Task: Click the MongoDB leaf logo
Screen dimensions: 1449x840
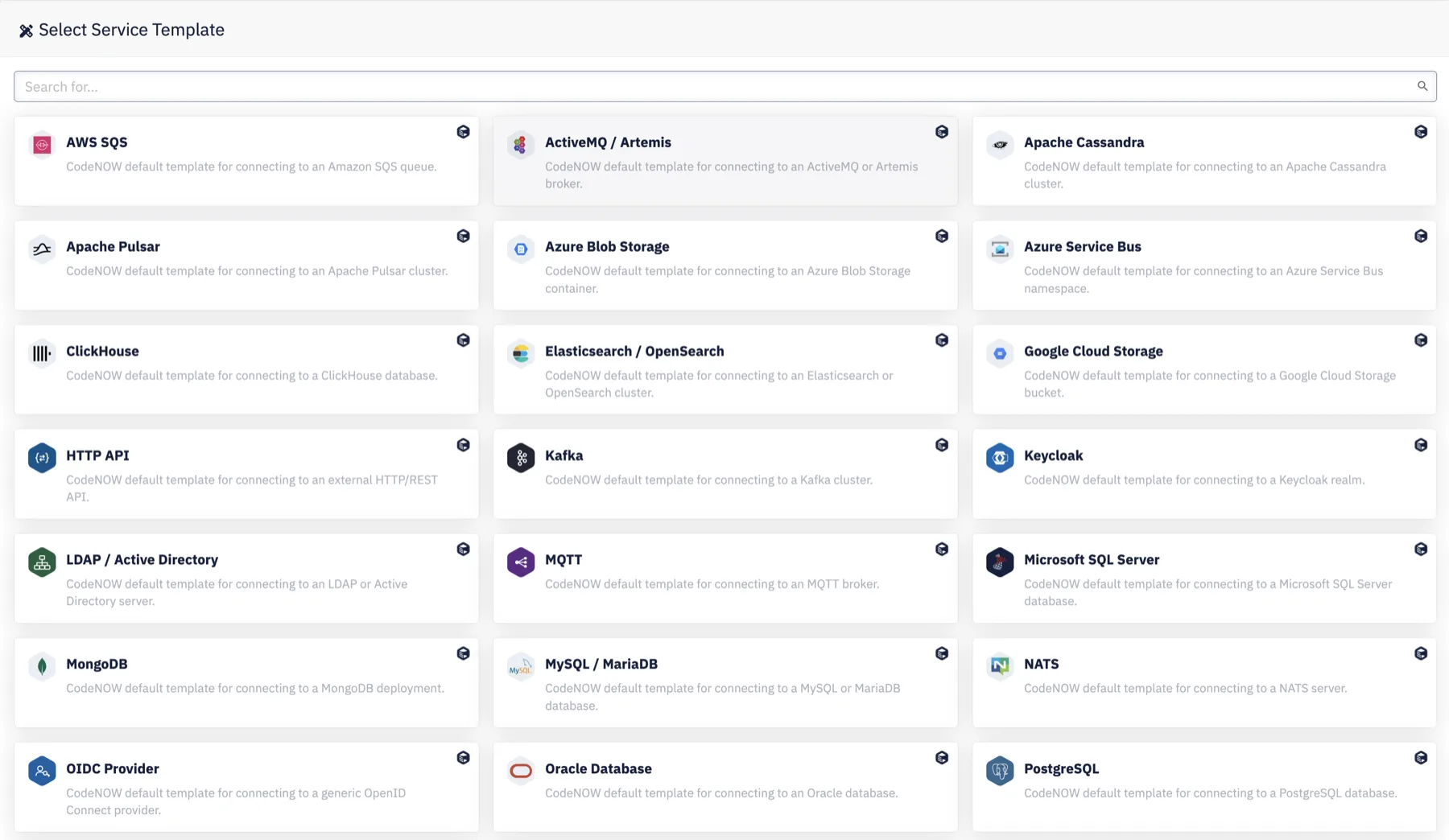Action: tap(42, 666)
